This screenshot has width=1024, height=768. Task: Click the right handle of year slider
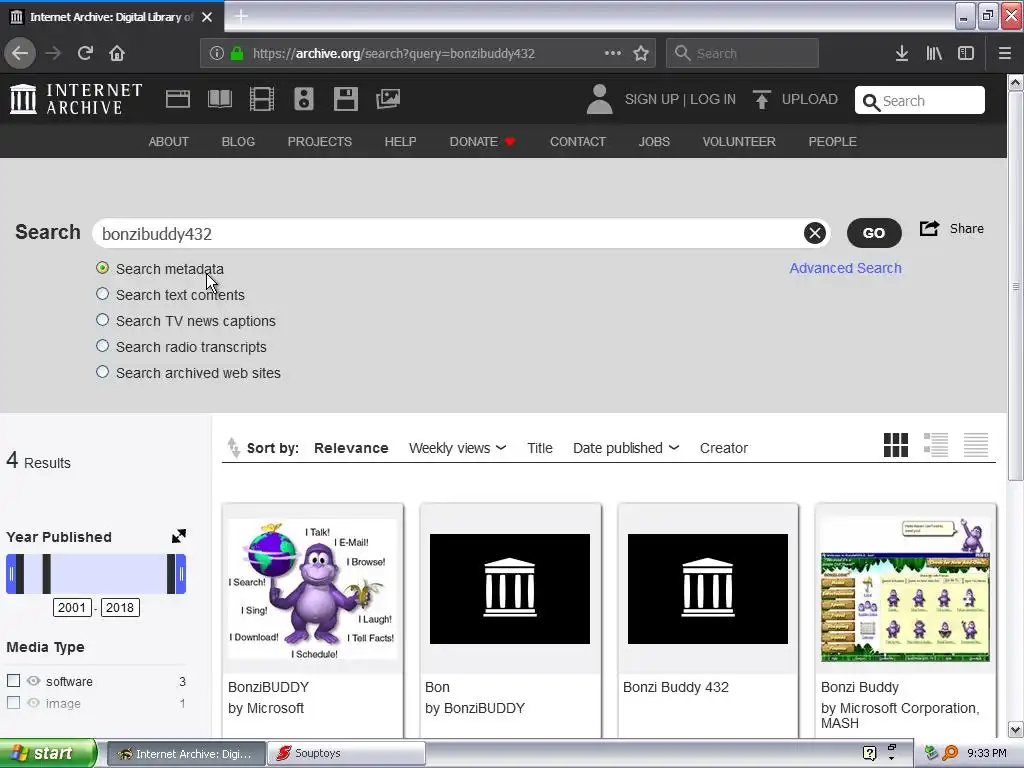(x=181, y=574)
